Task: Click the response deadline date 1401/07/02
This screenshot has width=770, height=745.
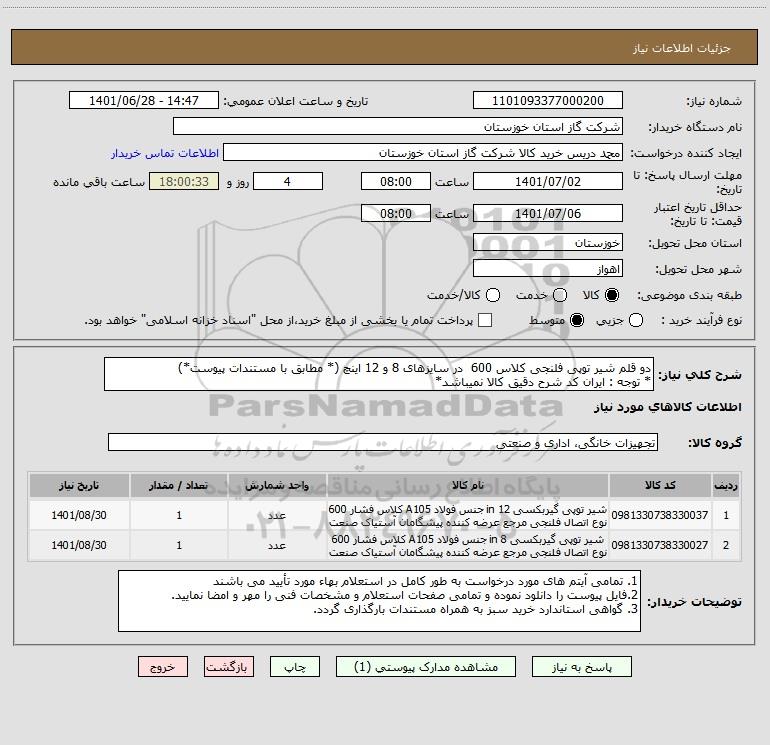Action: [x=548, y=181]
